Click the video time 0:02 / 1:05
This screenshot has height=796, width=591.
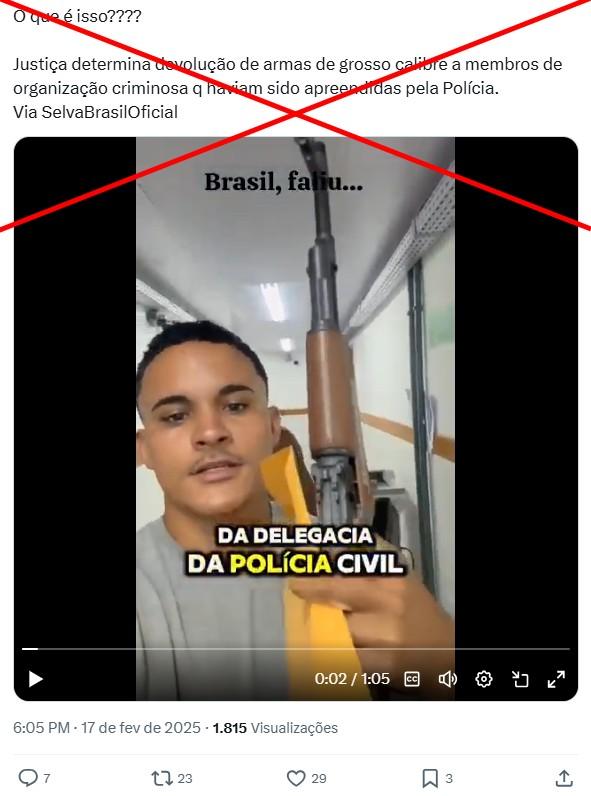[x=352, y=679]
